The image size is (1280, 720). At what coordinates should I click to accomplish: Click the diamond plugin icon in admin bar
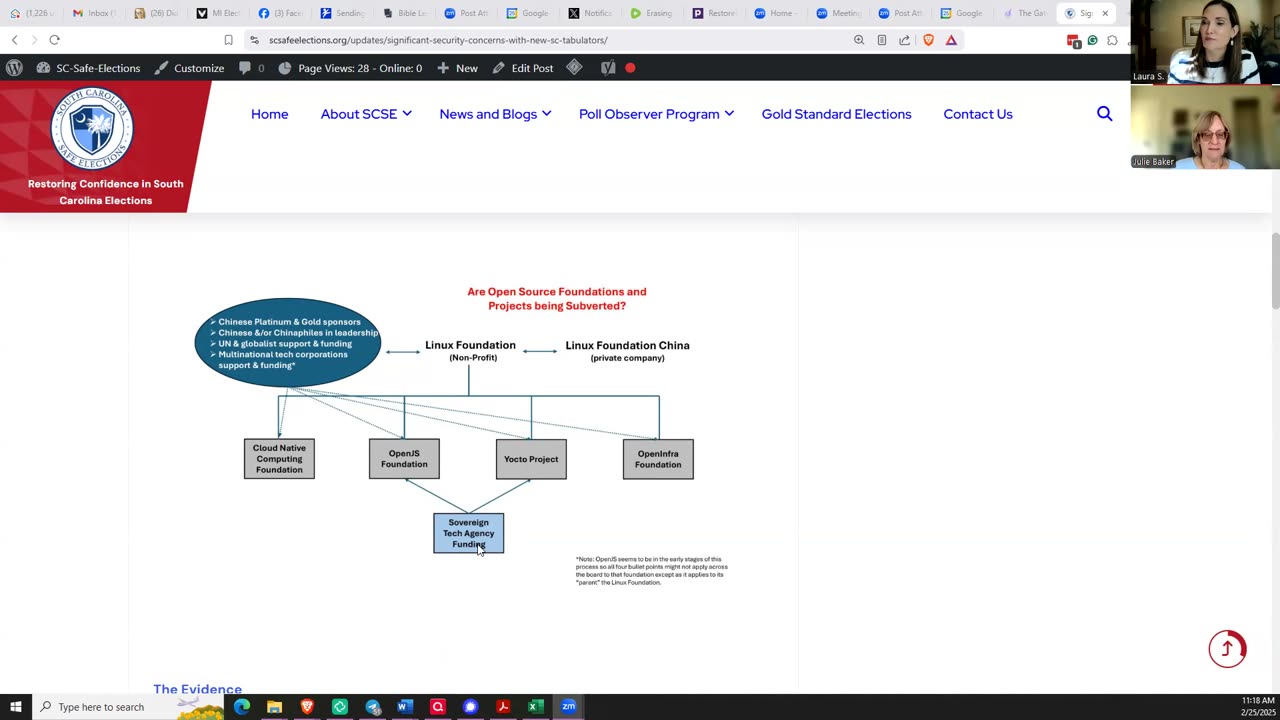click(574, 68)
